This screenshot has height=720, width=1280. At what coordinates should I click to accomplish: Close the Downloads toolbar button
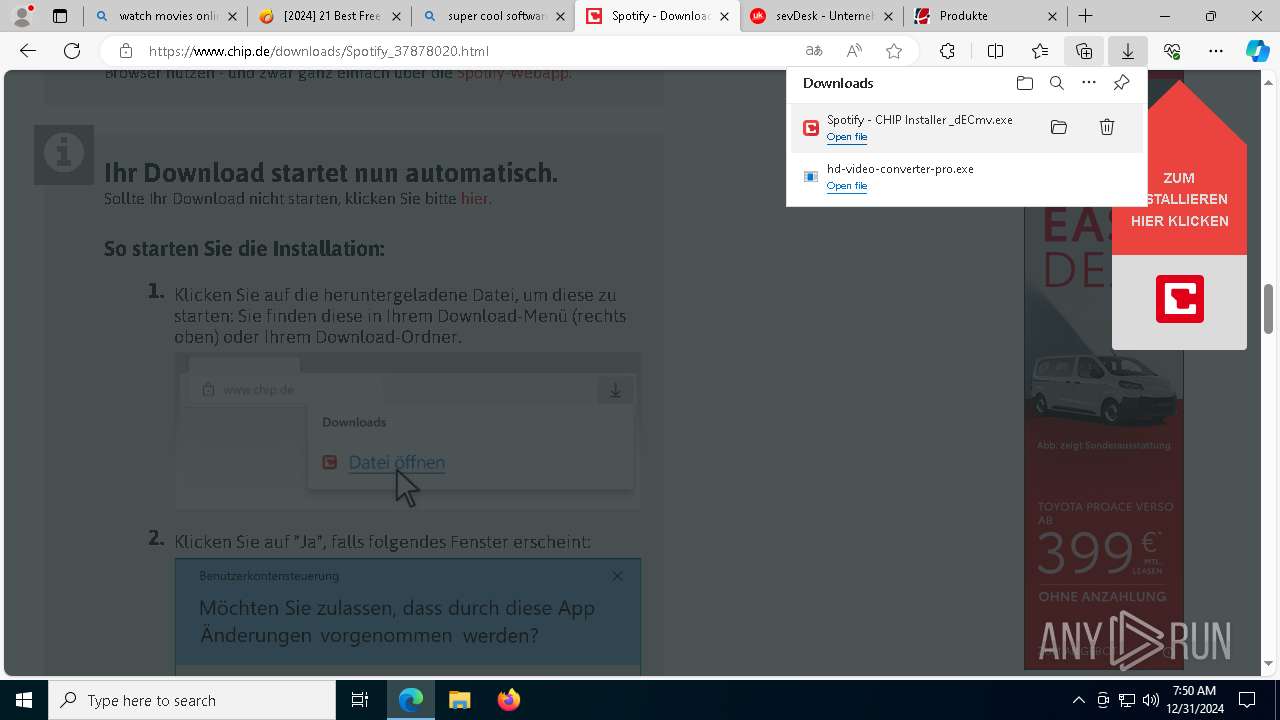(x=1127, y=51)
